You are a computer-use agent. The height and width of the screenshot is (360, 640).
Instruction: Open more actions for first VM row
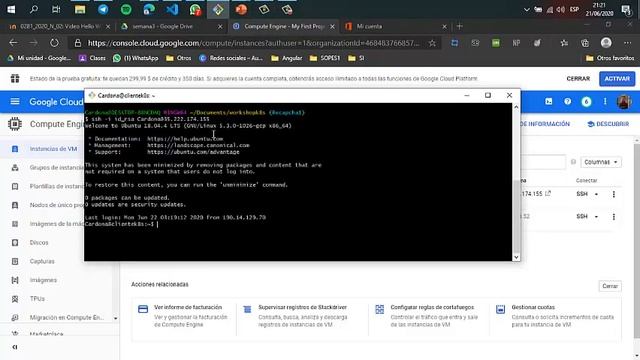(x=613, y=194)
